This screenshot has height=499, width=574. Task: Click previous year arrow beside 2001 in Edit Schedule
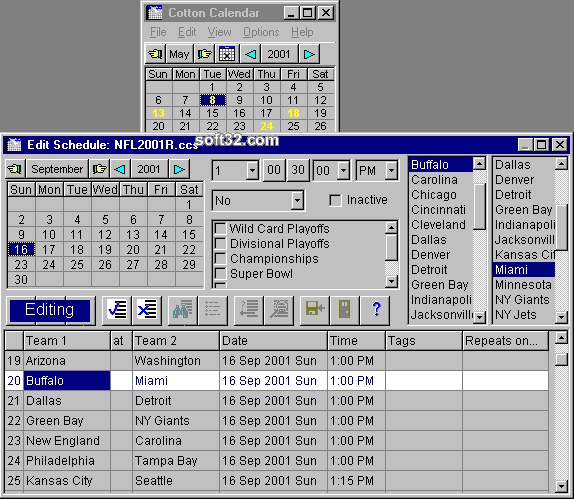pos(120,169)
